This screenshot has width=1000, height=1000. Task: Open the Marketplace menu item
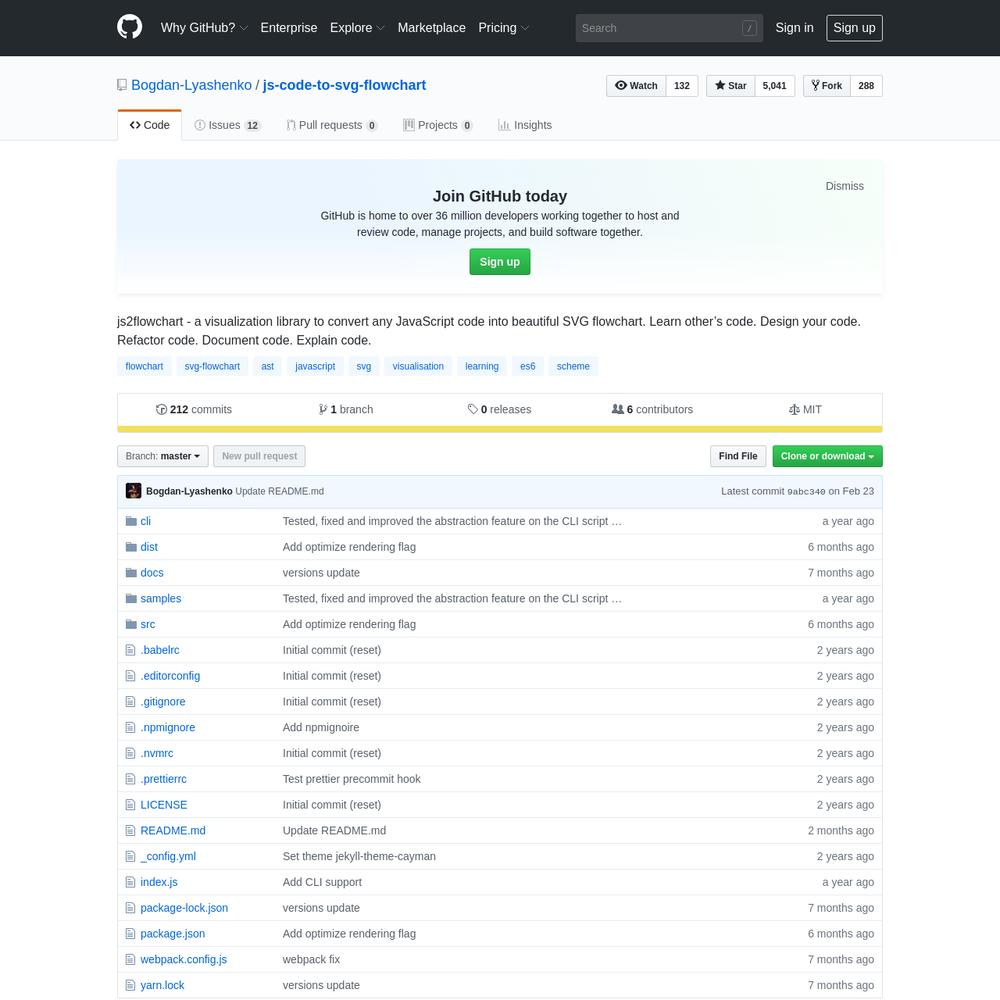(432, 27)
